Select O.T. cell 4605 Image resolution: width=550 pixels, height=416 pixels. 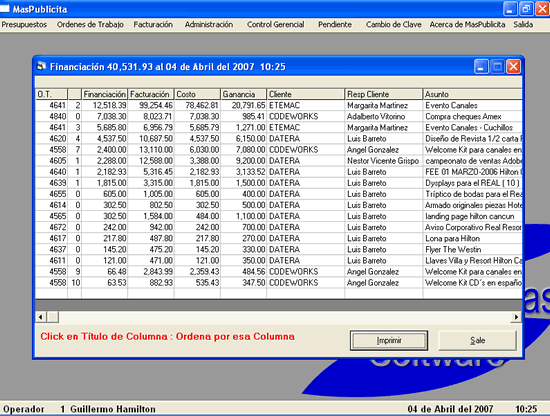click(x=51, y=161)
